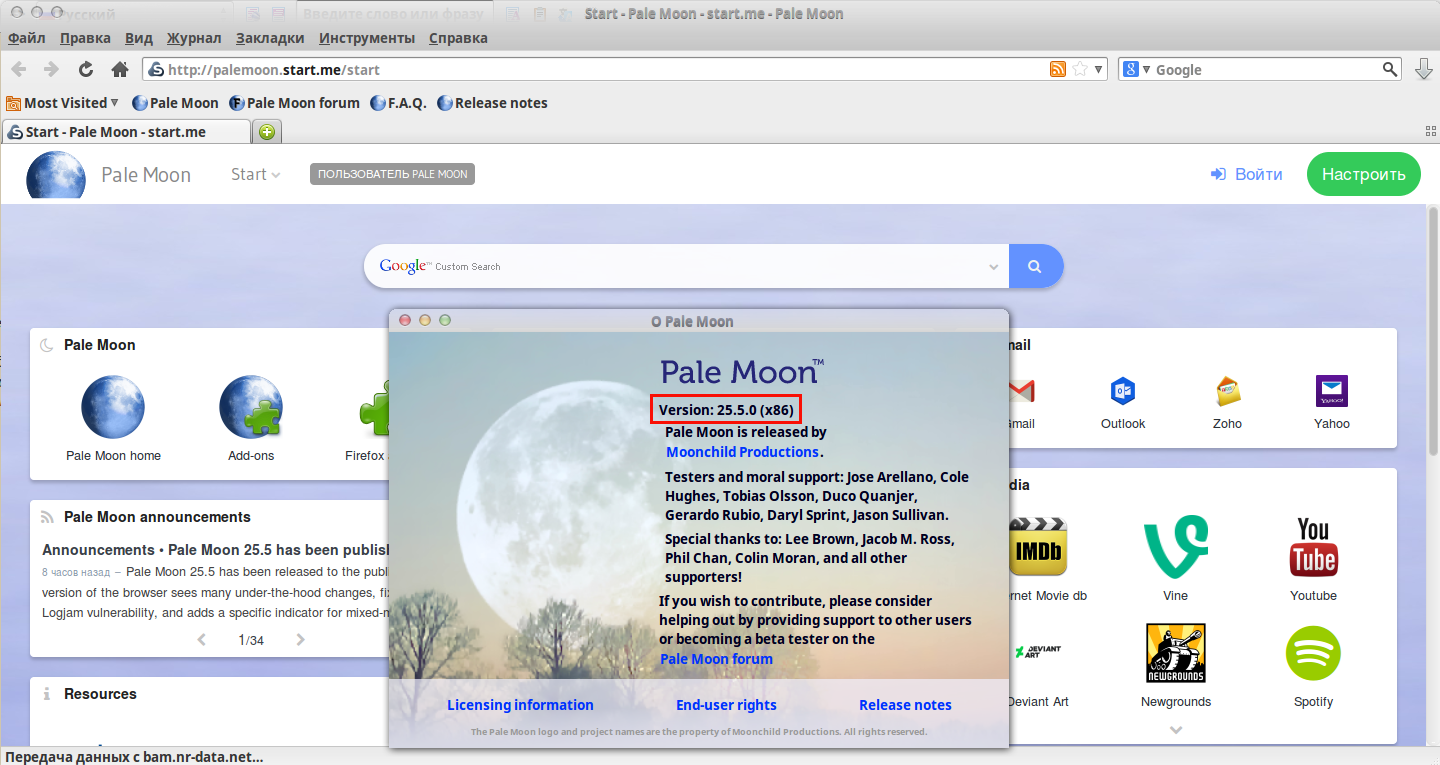Open the Google search engine selector
This screenshot has height=765, width=1440.
point(1138,70)
